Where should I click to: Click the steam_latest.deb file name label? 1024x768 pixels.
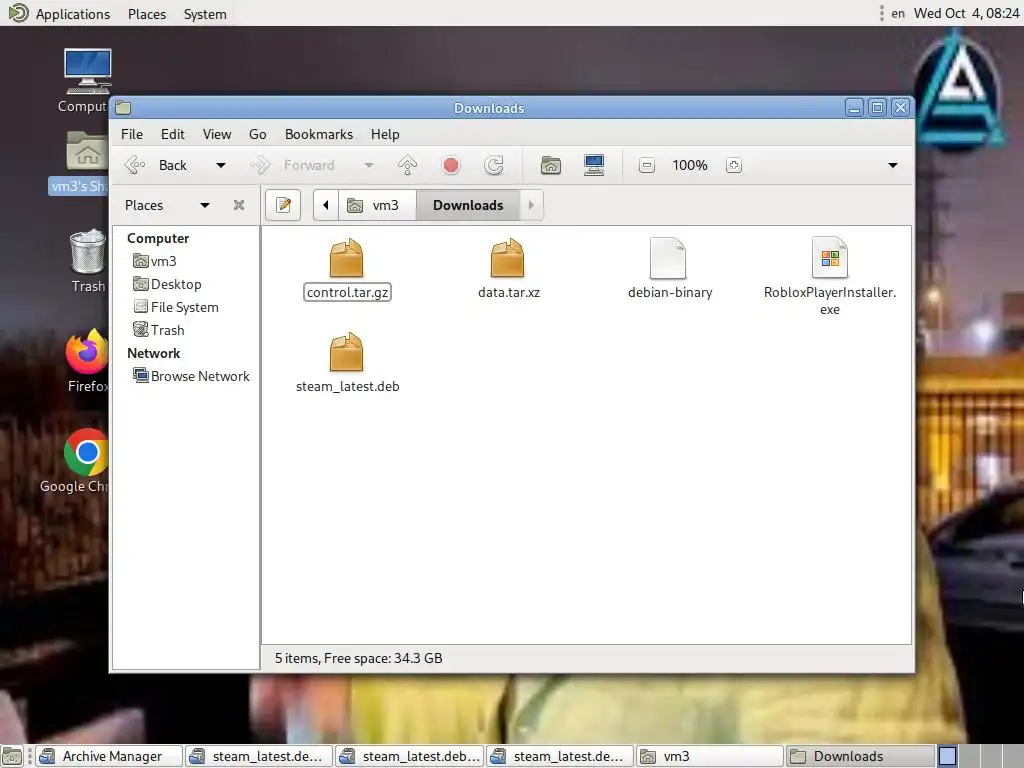click(347, 386)
